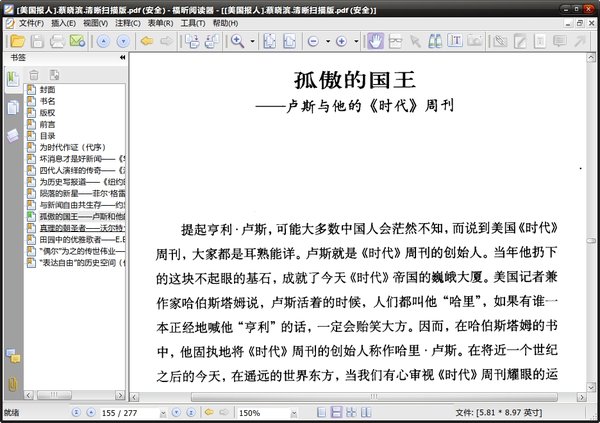
Task: Select the 为时代作证（代序） bookmark
Action: point(73,147)
